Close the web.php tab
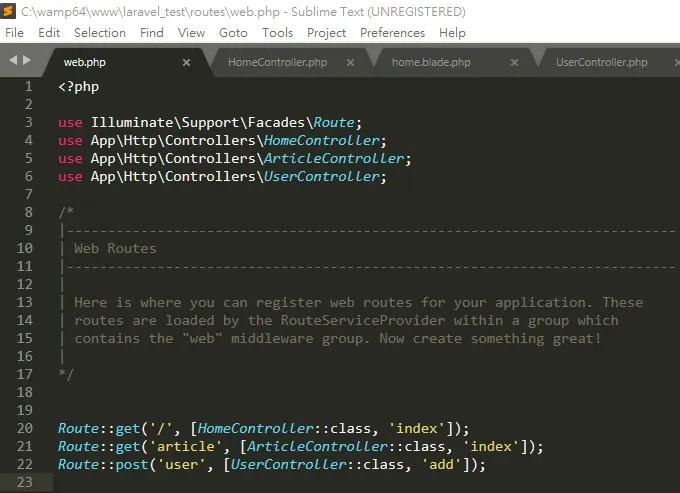 click(x=186, y=62)
